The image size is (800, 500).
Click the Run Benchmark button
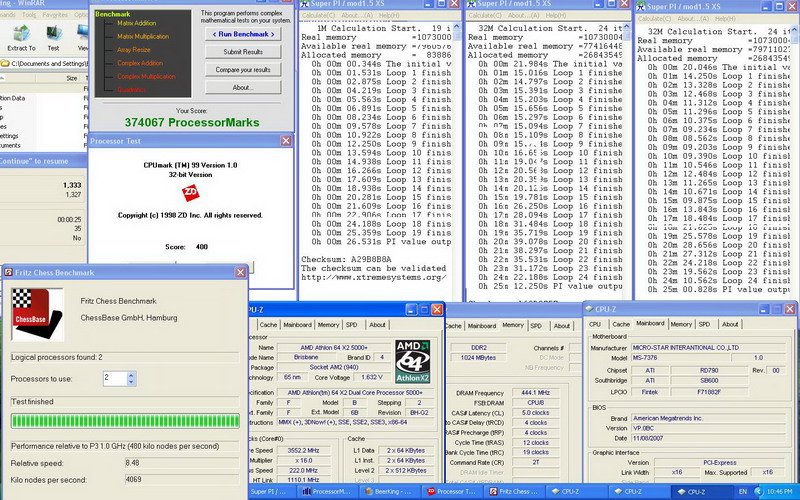[x=243, y=34]
